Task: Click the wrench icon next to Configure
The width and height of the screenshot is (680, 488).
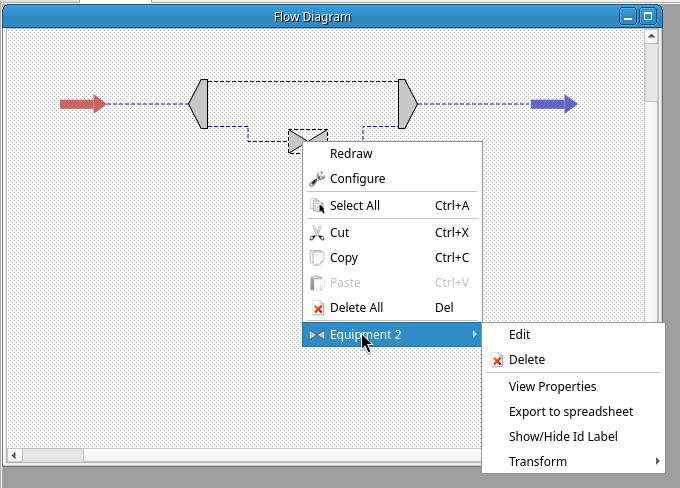Action: (317, 179)
